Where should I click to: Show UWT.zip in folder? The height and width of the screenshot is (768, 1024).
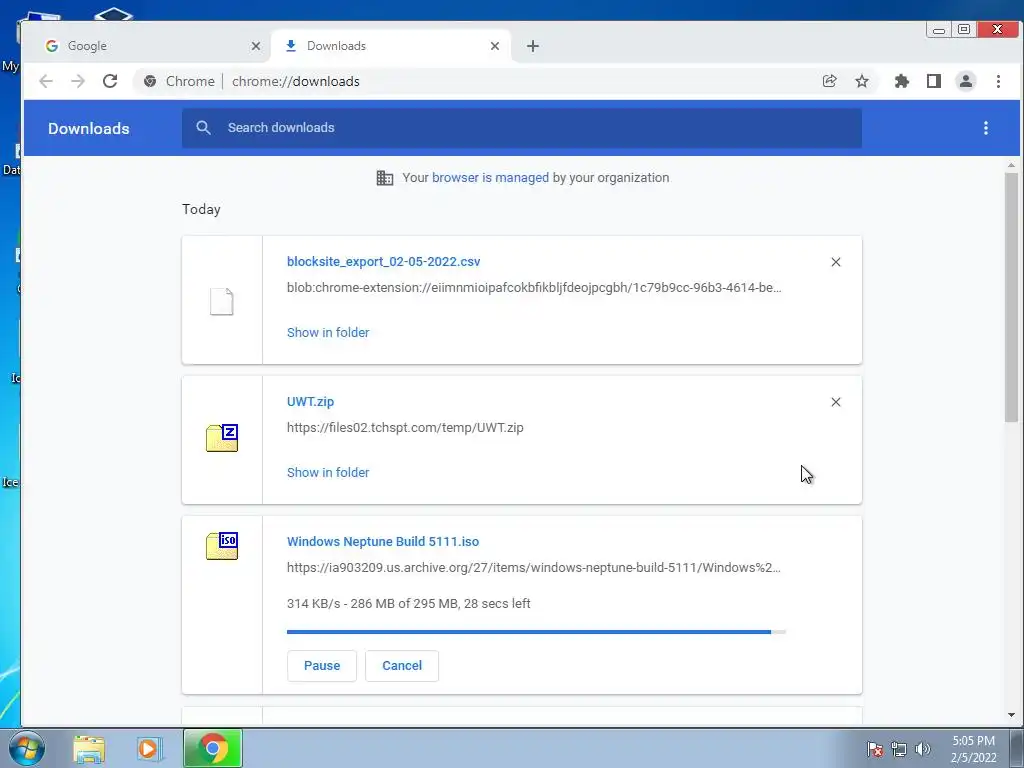click(x=328, y=472)
